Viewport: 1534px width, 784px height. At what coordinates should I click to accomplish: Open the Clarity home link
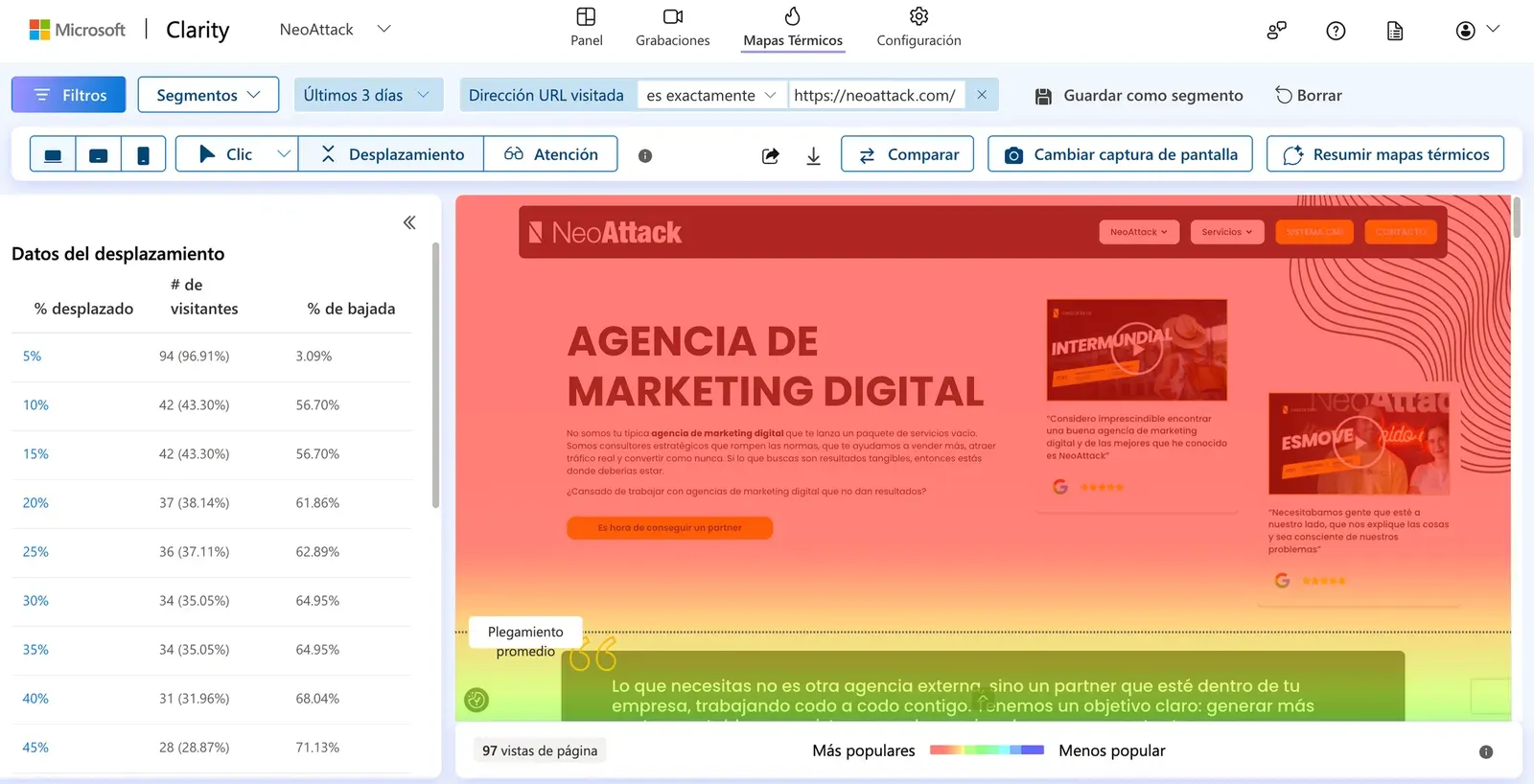point(198,30)
